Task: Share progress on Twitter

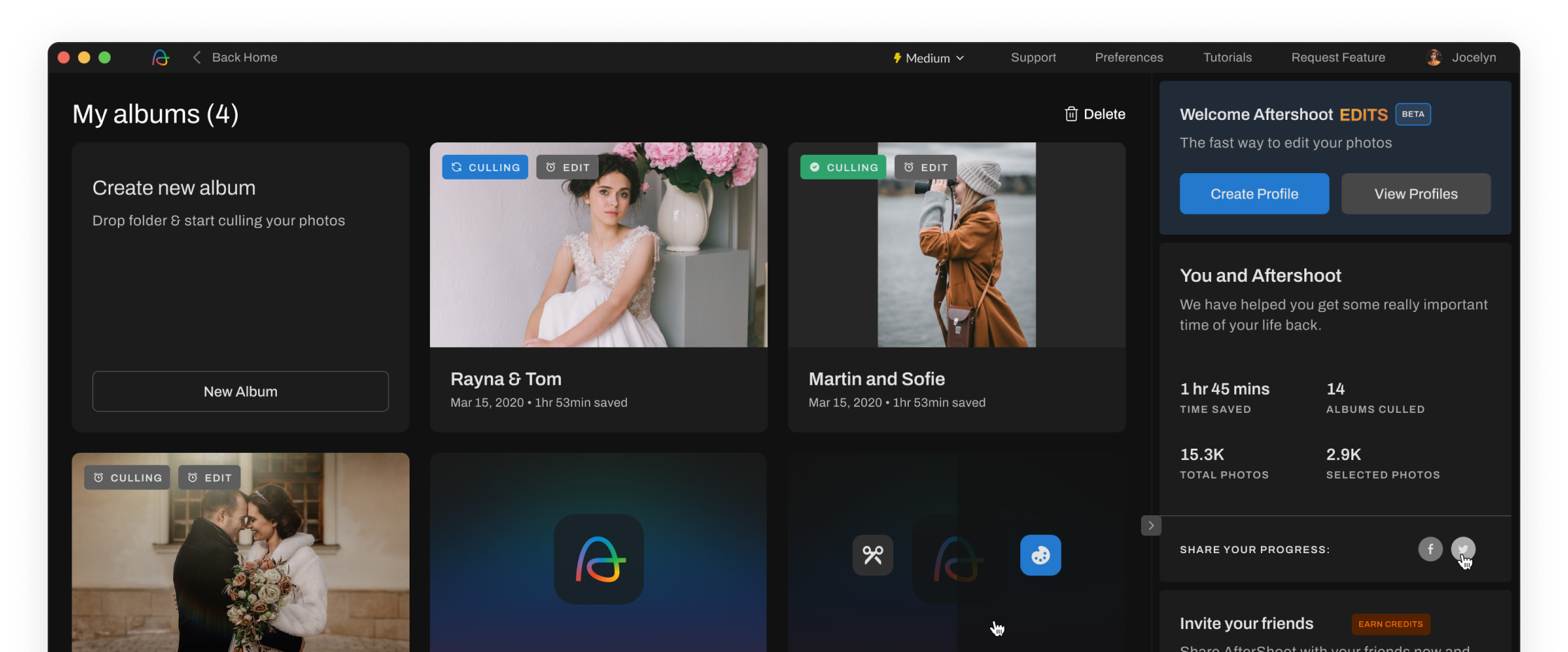Action: point(1463,549)
